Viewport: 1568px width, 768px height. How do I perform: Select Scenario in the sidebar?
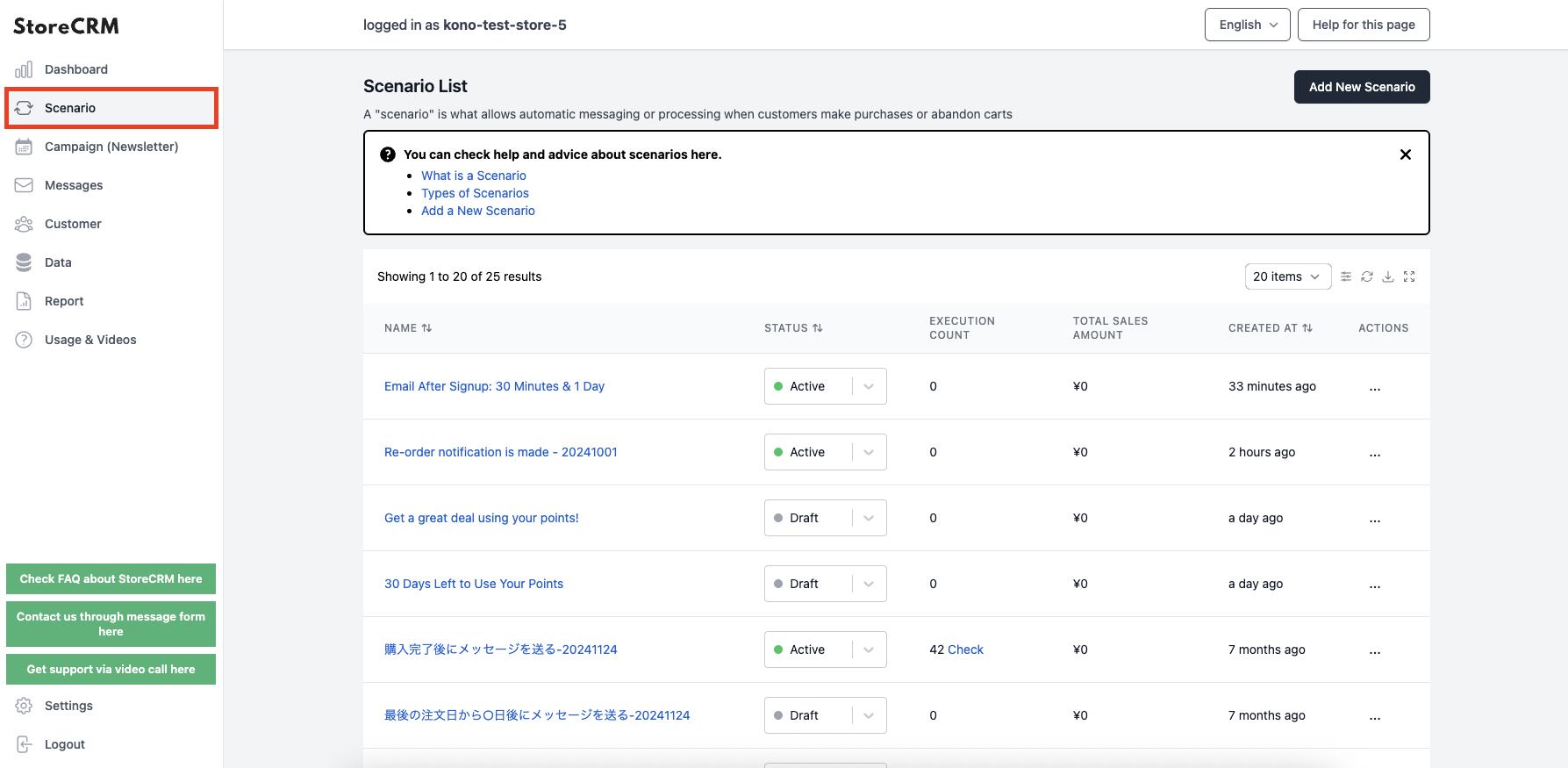pos(111,108)
